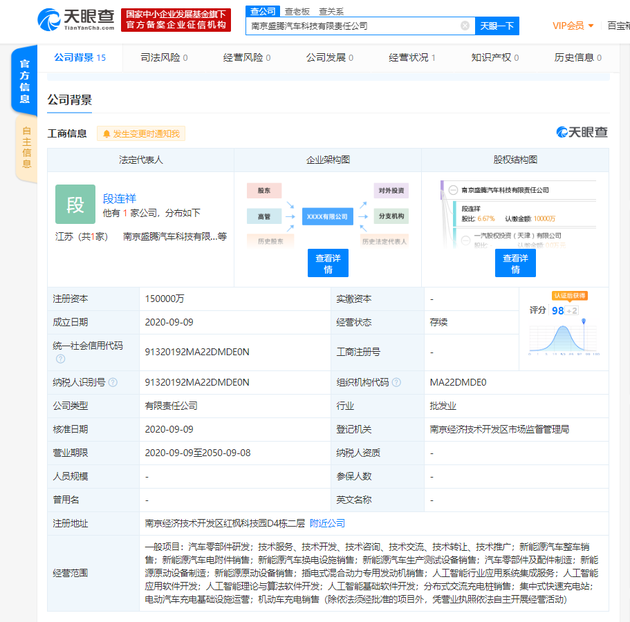This screenshot has width=630, height=622.
Task: Select the 查老板 search tab
Action: pyautogui.click(x=297, y=12)
